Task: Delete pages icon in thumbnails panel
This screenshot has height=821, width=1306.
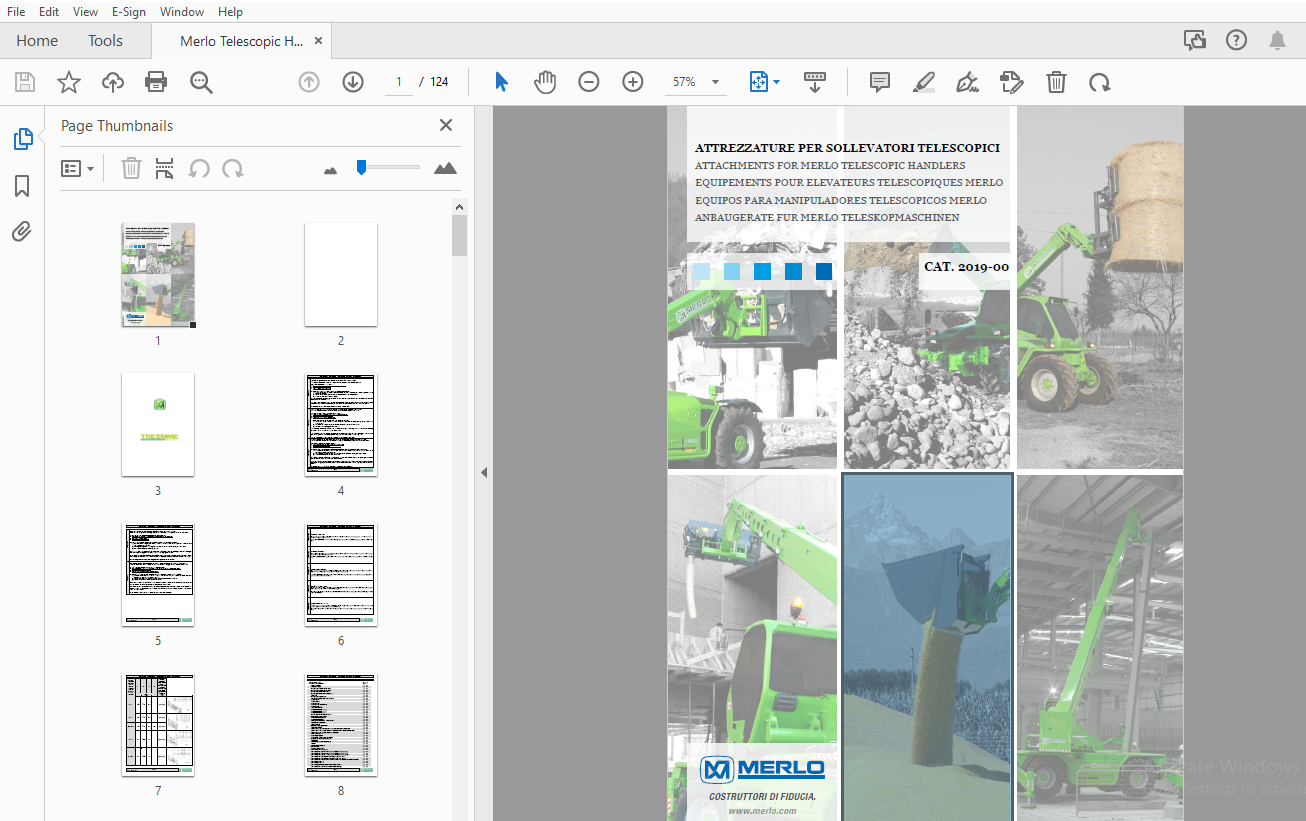Action: click(131, 169)
